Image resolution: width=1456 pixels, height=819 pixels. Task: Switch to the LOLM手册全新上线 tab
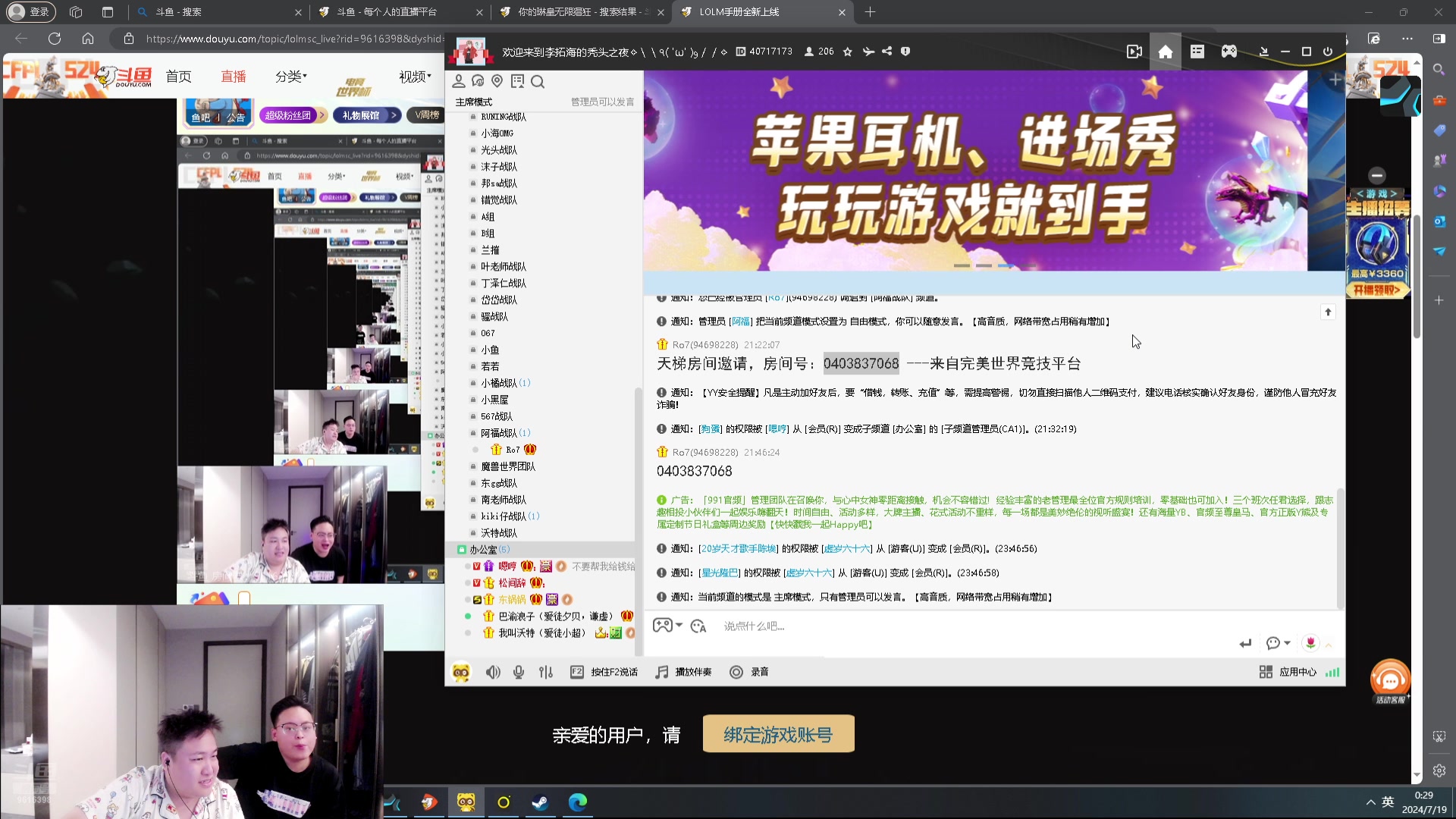coord(764,12)
